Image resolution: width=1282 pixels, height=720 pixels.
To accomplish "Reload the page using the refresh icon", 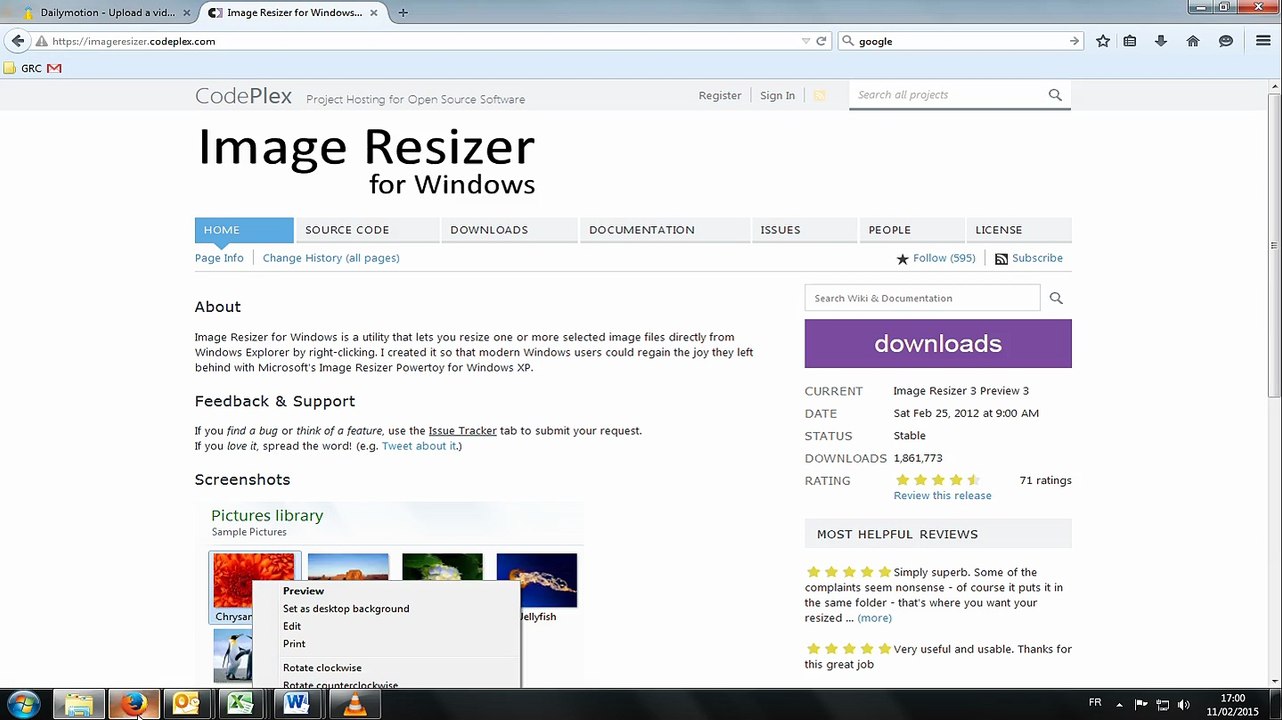I will pyautogui.click(x=821, y=41).
